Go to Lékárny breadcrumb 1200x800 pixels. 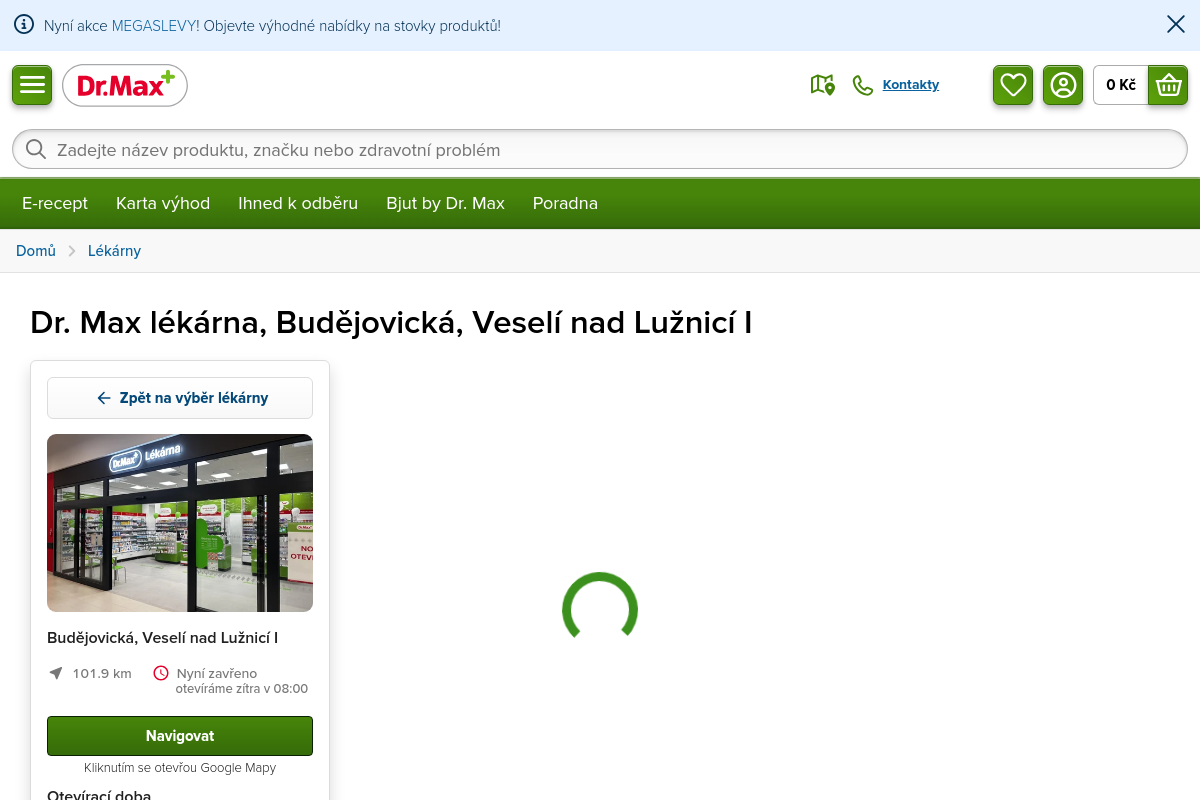pyautogui.click(x=114, y=251)
